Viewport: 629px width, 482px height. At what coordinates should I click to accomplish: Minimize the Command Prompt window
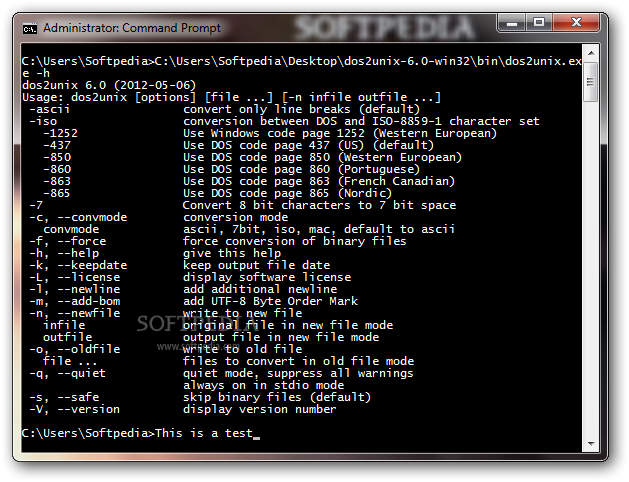pyautogui.click(x=511, y=23)
